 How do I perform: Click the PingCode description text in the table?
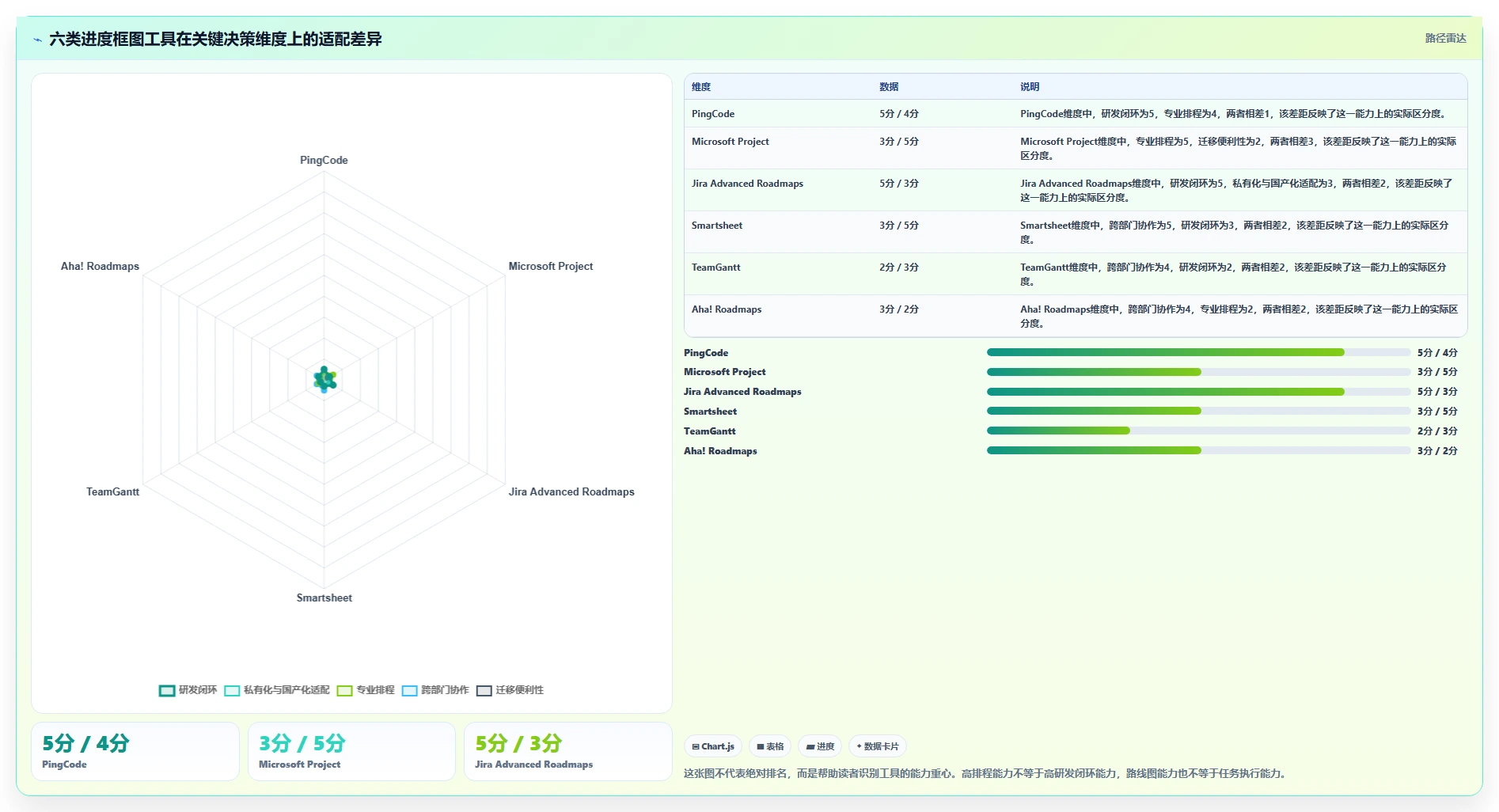click(x=1235, y=114)
